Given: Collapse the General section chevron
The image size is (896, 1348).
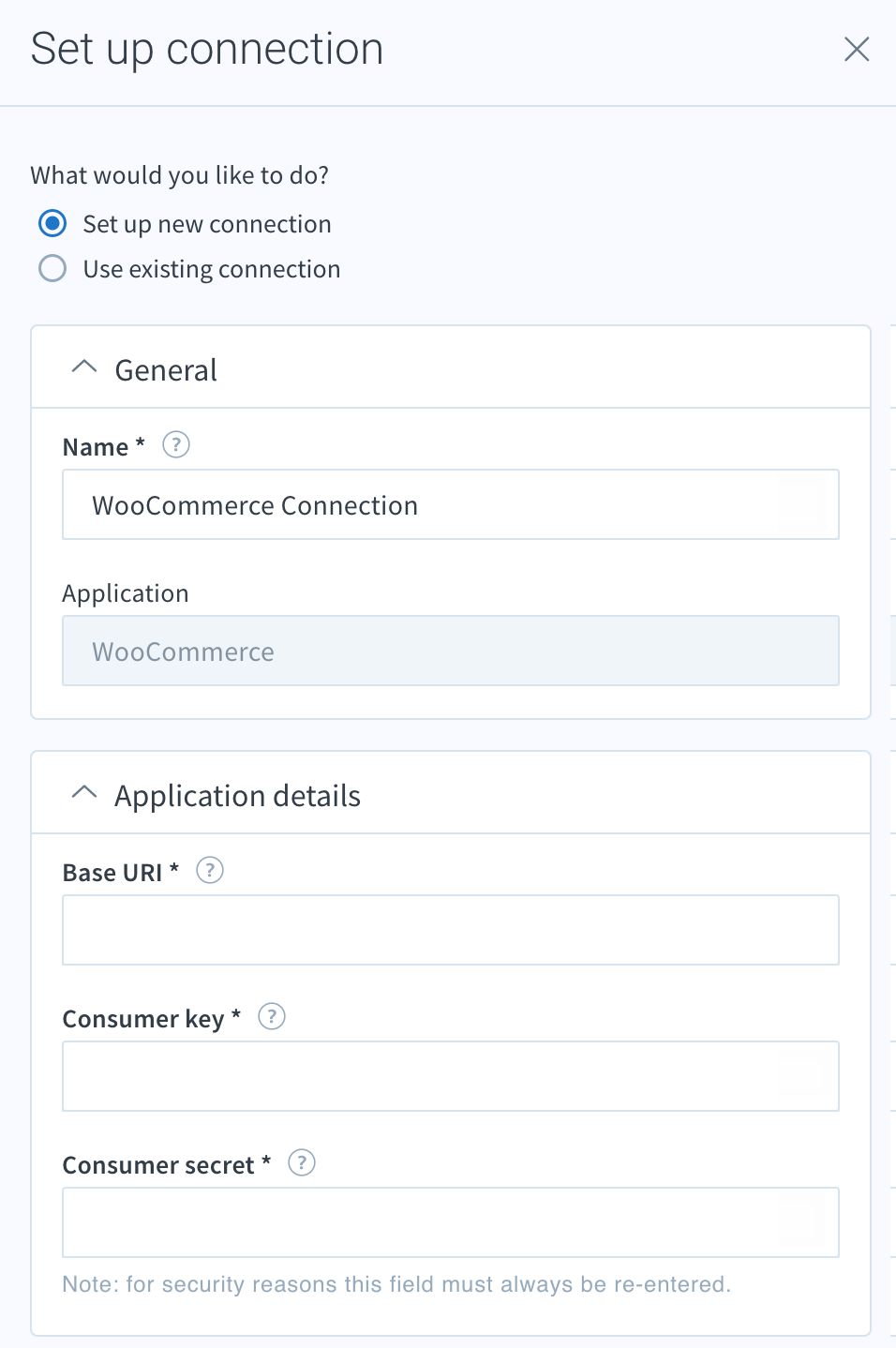Looking at the screenshot, I should coord(84,367).
